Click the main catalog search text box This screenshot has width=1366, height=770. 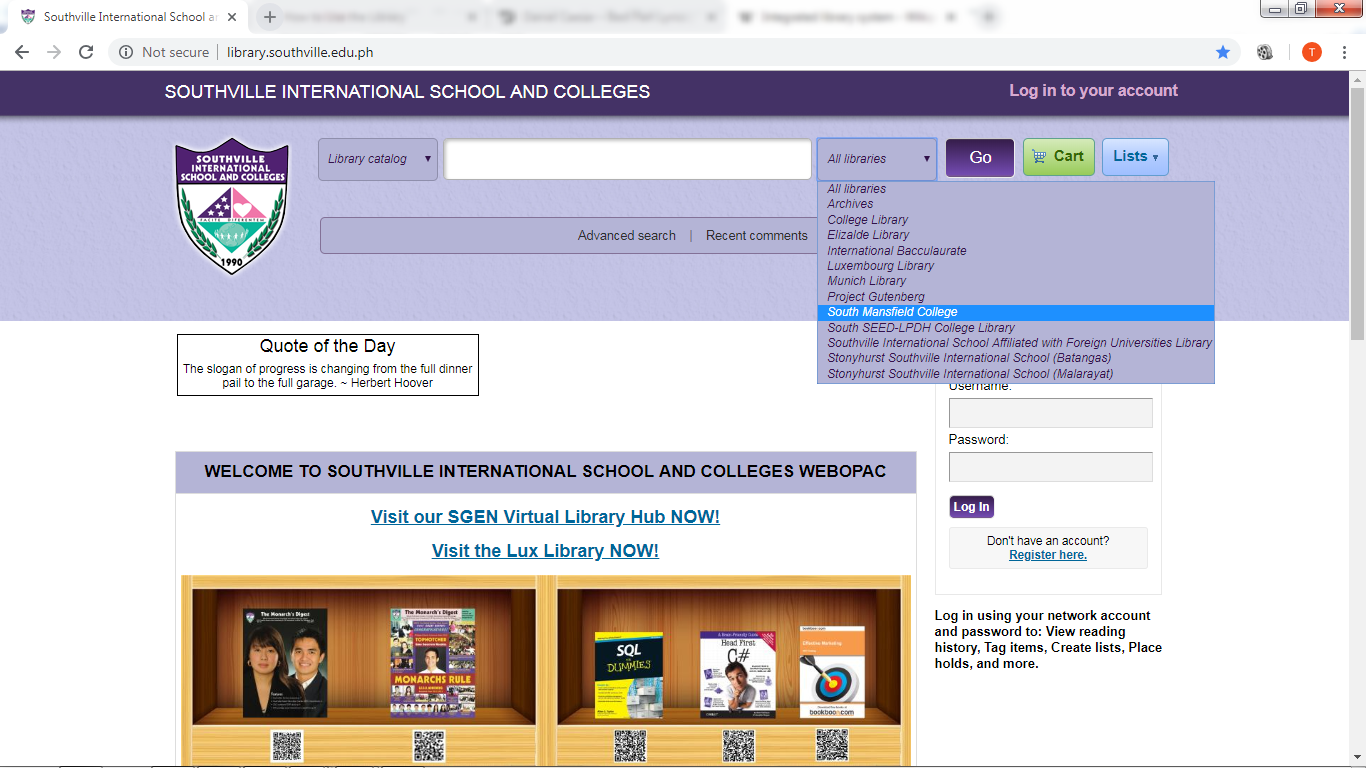click(628, 159)
